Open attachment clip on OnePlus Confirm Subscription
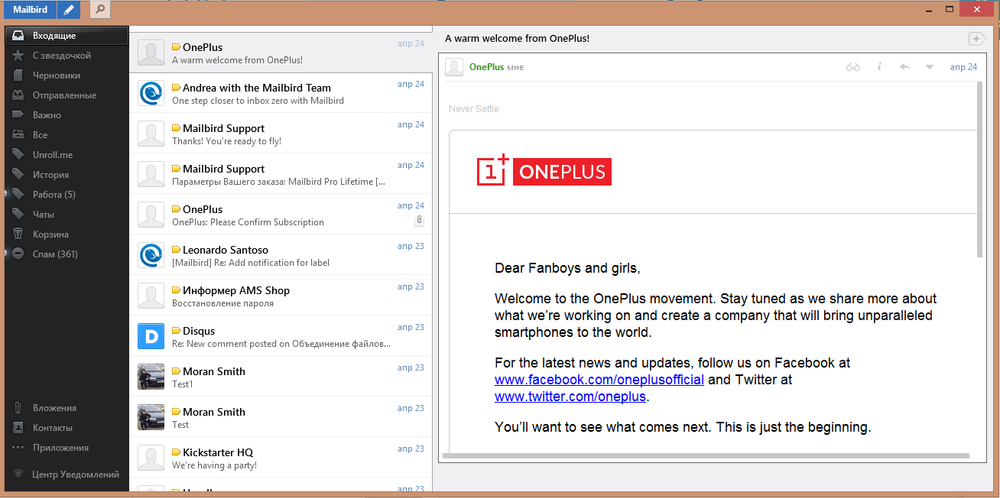This screenshot has width=1000, height=498. coord(418,221)
